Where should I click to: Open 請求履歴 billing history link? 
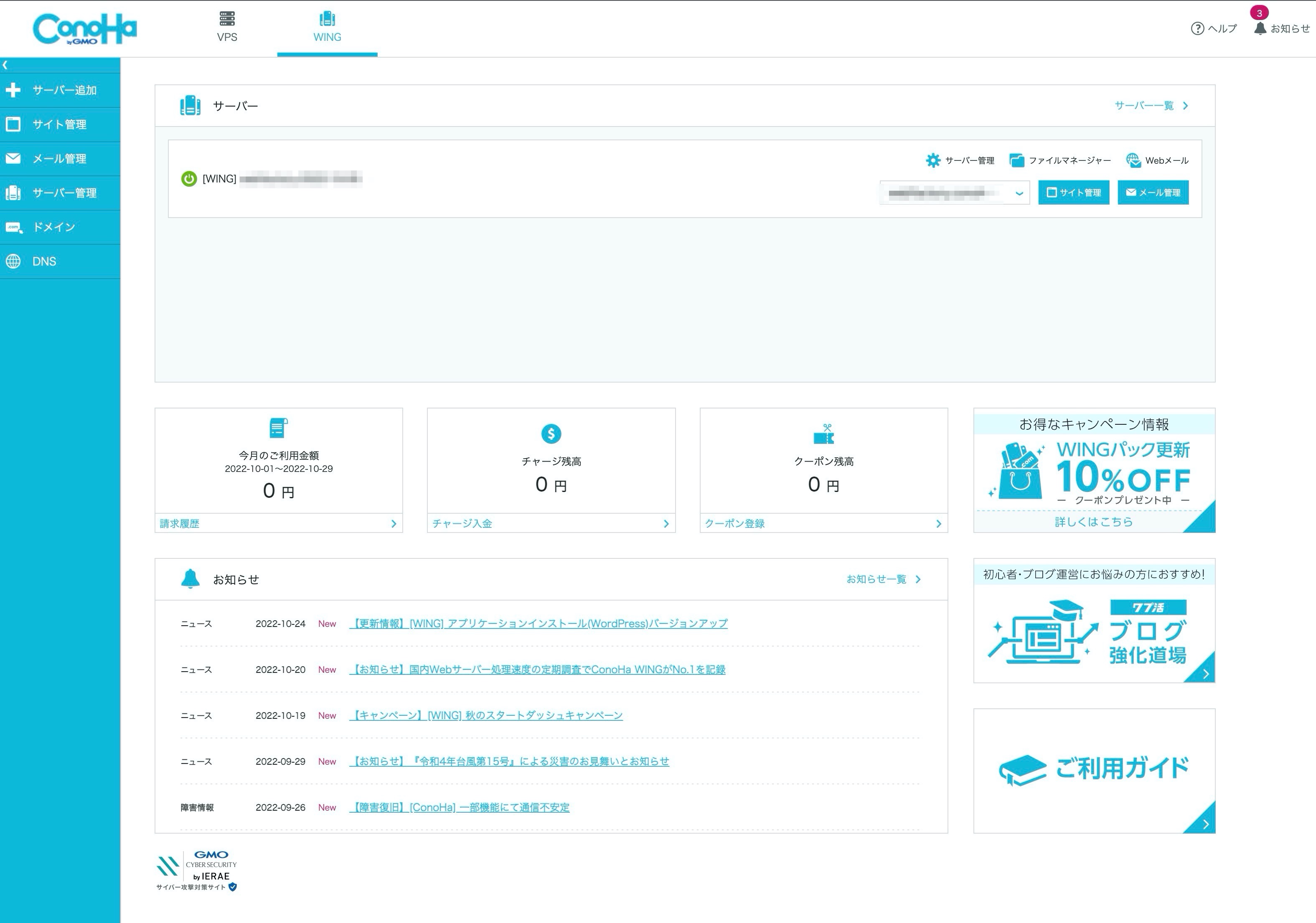point(179,523)
